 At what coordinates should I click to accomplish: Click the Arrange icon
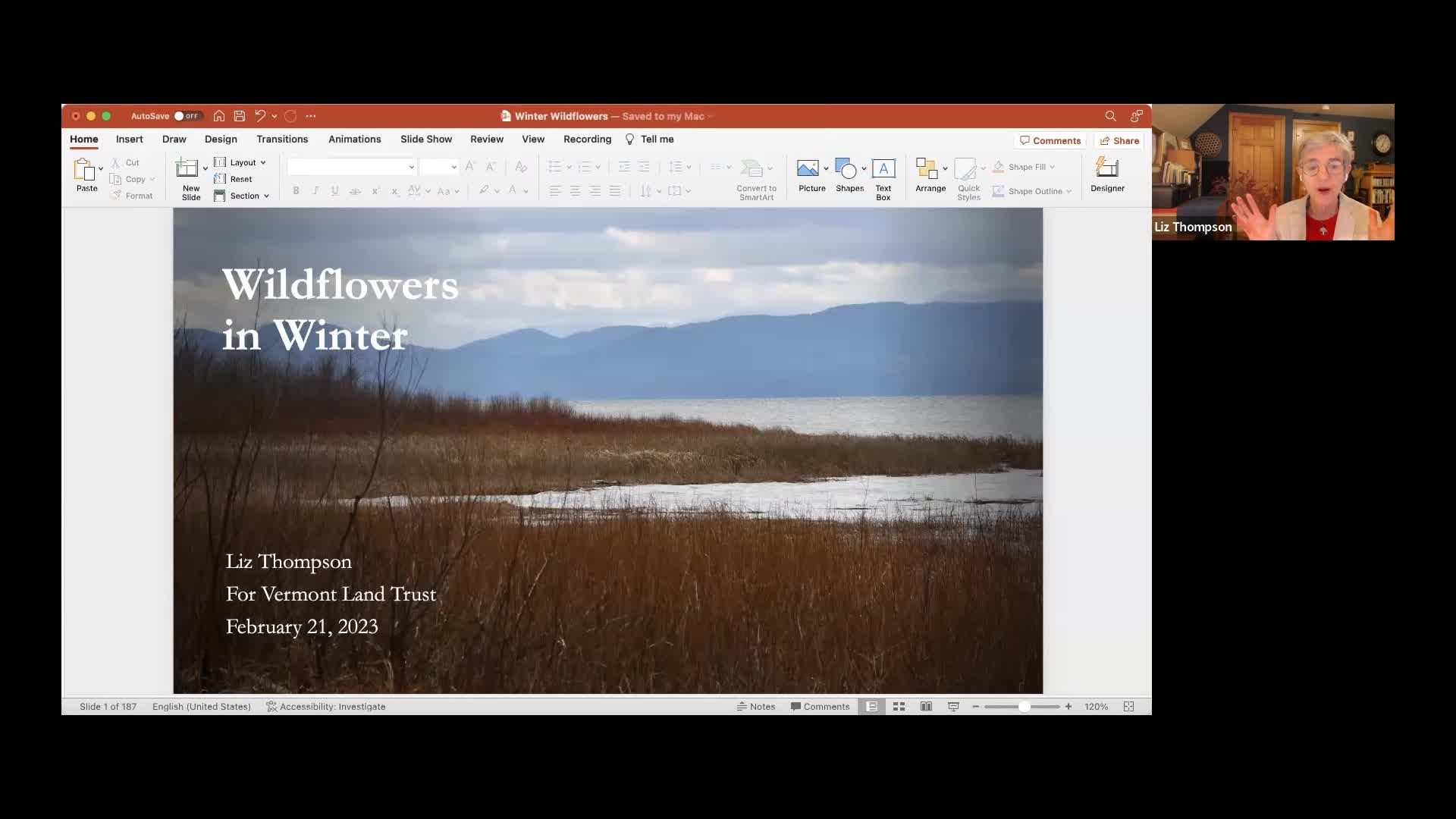pyautogui.click(x=927, y=168)
